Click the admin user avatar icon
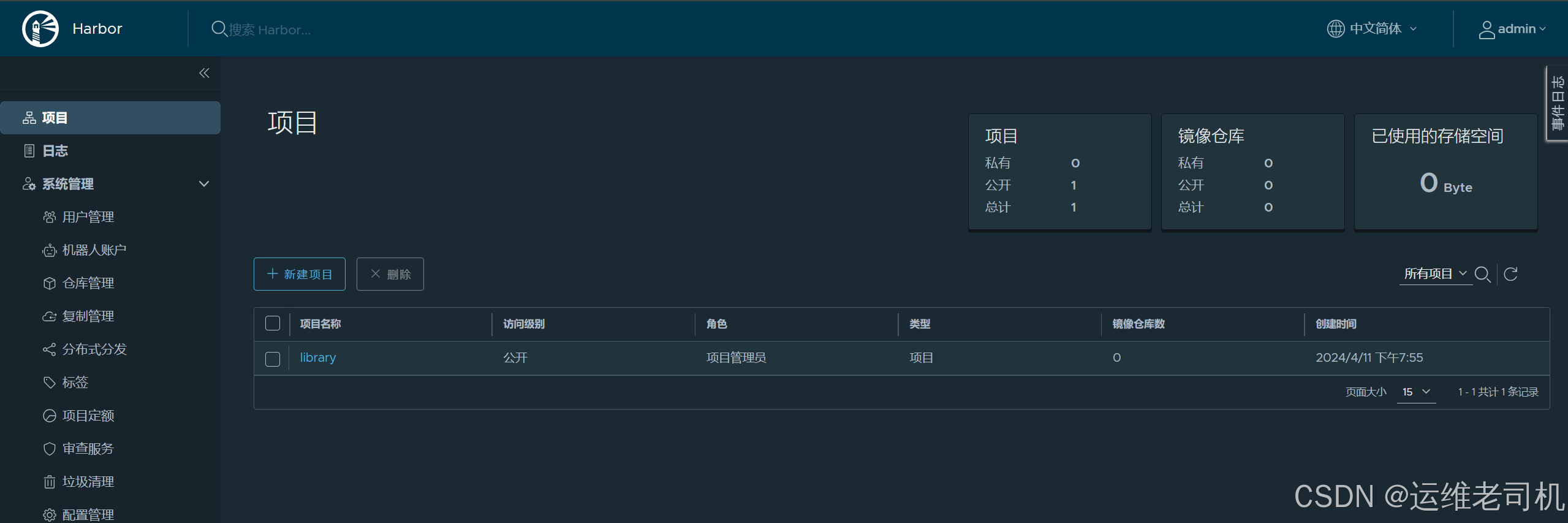This screenshot has width=1568, height=523. pyautogui.click(x=1487, y=29)
